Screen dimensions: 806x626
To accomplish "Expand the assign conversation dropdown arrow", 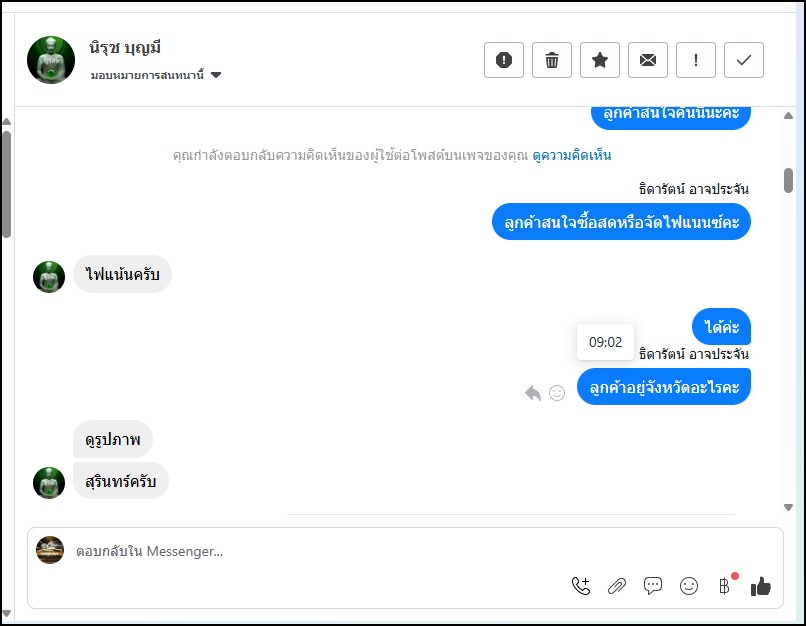I will [216, 75].
